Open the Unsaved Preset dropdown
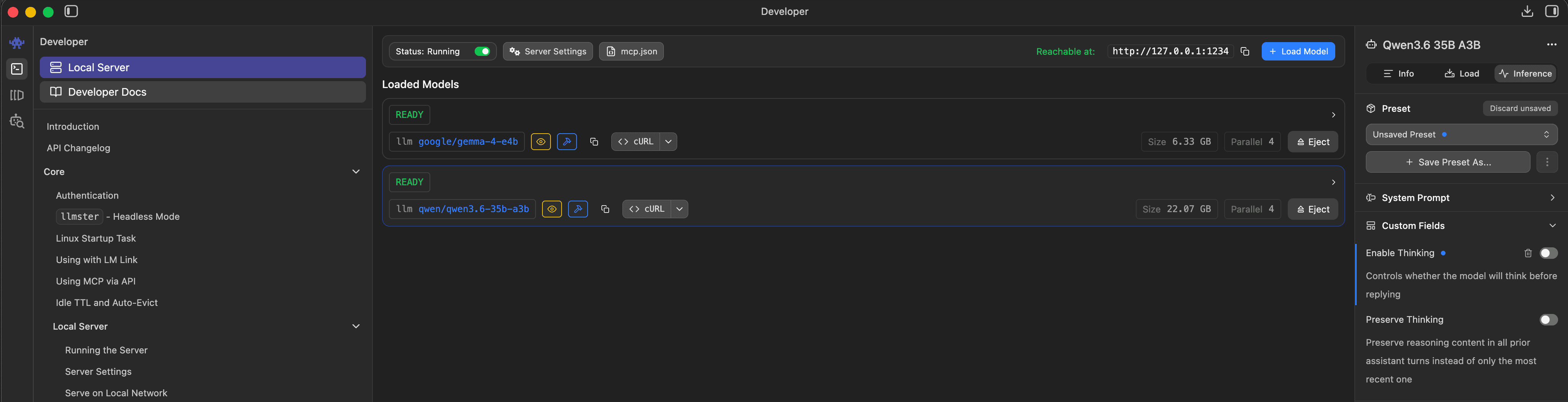The width and height of the screenshot is (1568, 402). tap(1462, 135)
